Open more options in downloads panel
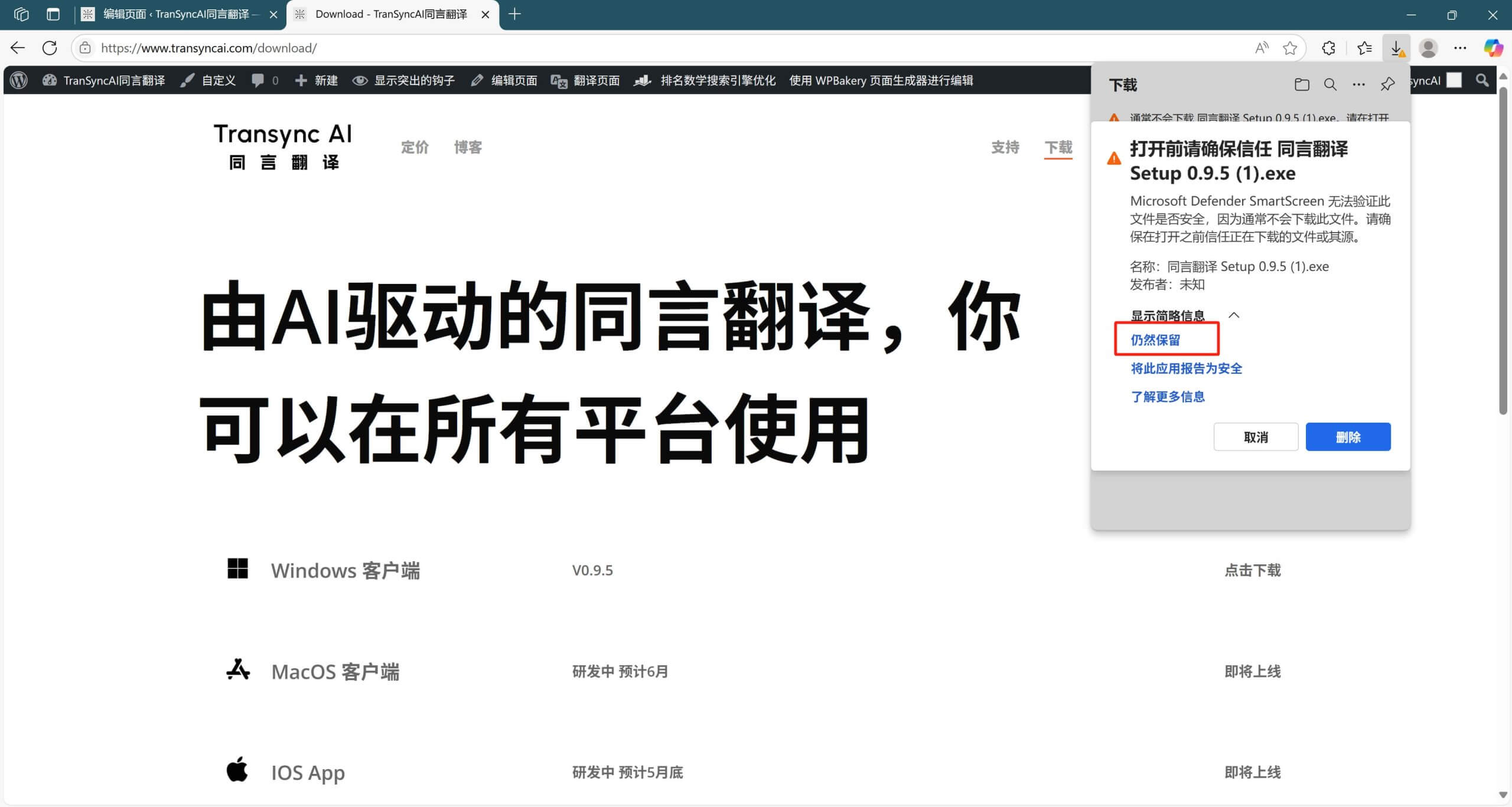 1358,84
